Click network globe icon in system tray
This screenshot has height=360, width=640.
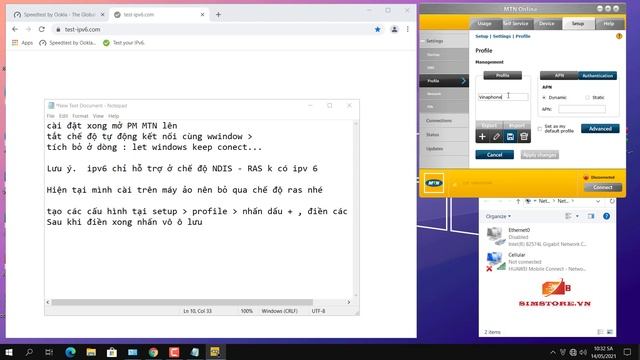(x=573, y=352)
